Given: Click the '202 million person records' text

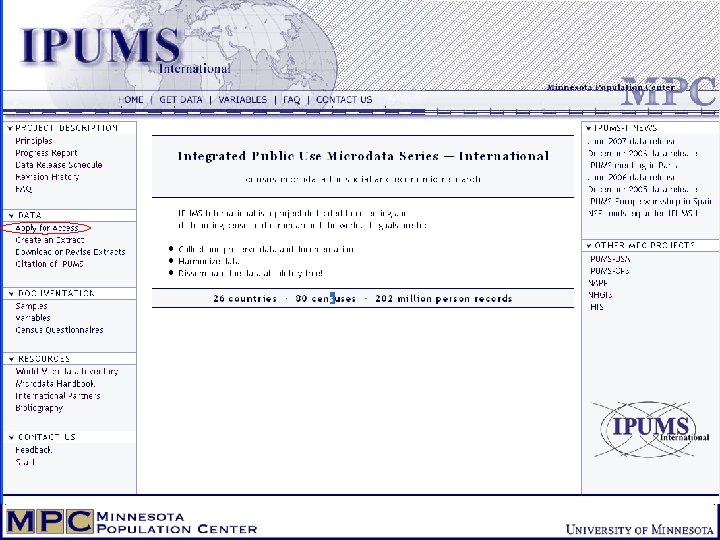Looking at the screenshot, I should [x=444, y=299].
